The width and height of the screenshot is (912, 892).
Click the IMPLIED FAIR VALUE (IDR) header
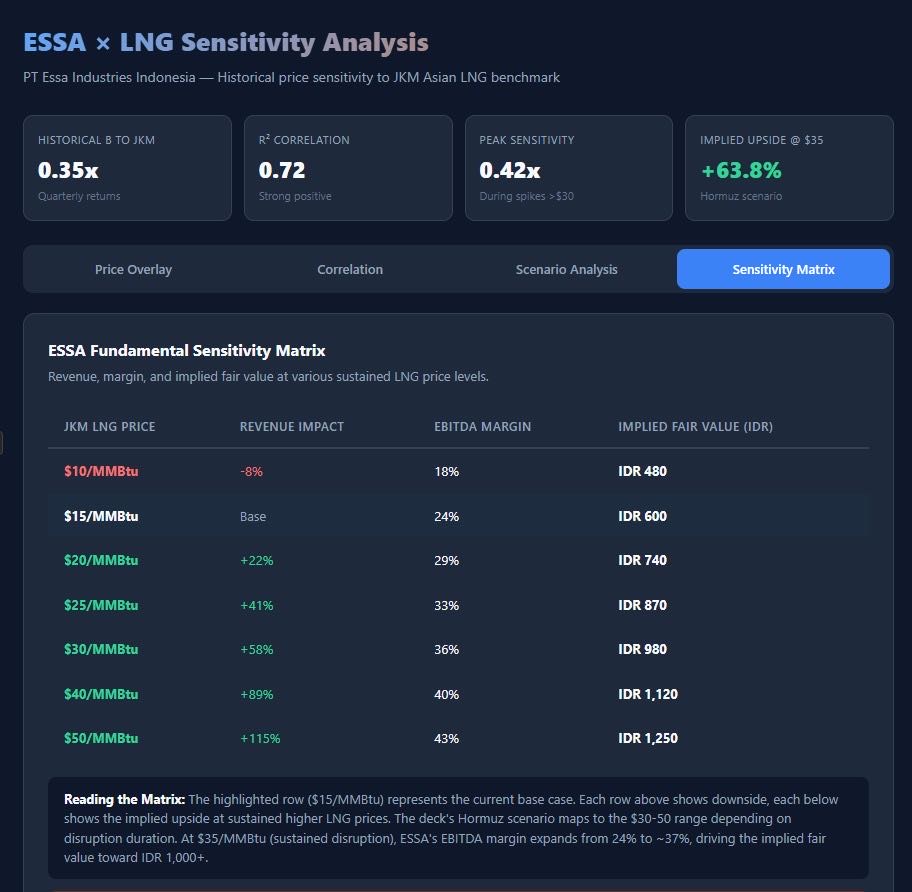click(696, 426)
